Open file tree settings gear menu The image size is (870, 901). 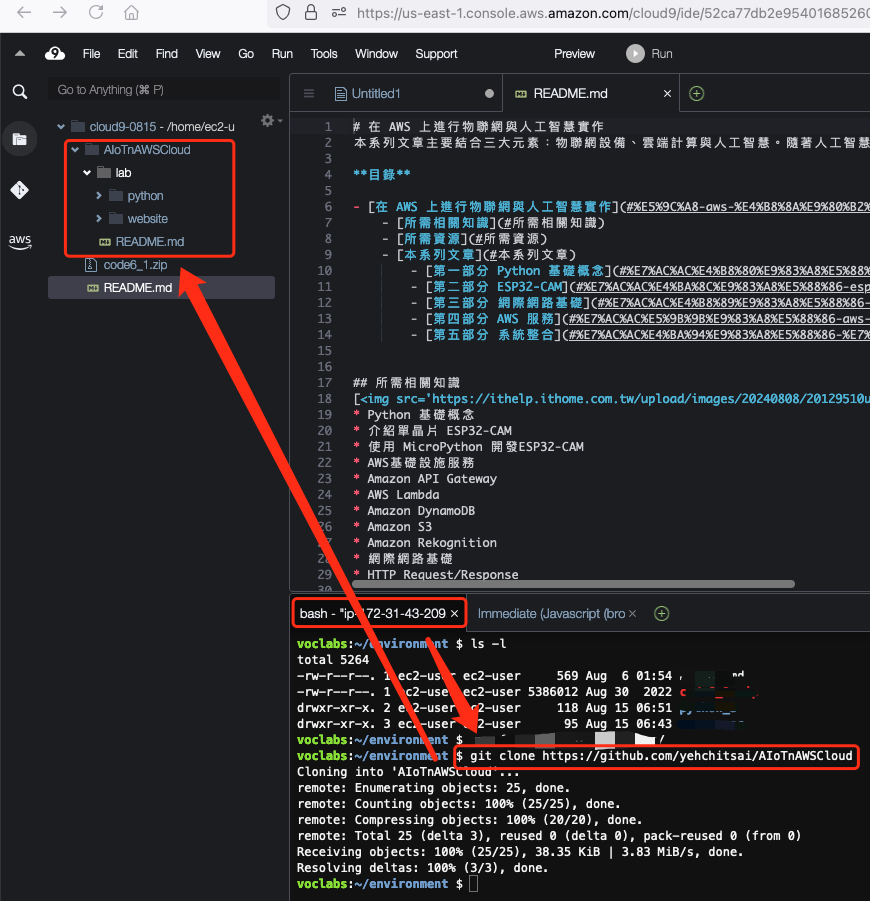point(270,121)
